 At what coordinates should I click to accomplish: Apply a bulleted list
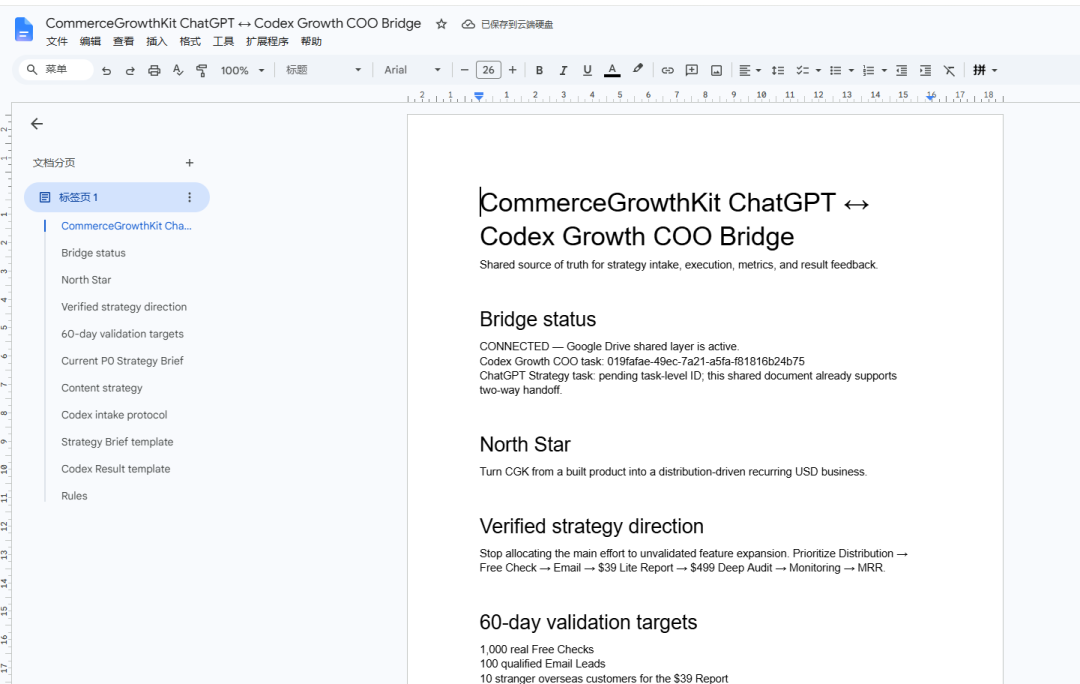click(835, 70)
